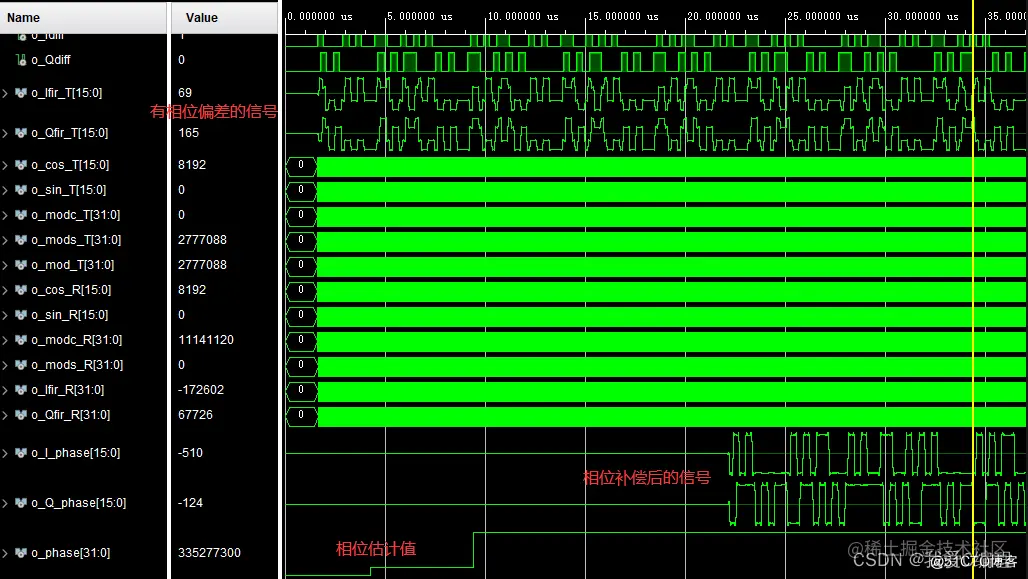Screen dimensions: 1028x579
Task: Expand the o_Q_phase[15:0] signal bus
Action: (5, 503)
